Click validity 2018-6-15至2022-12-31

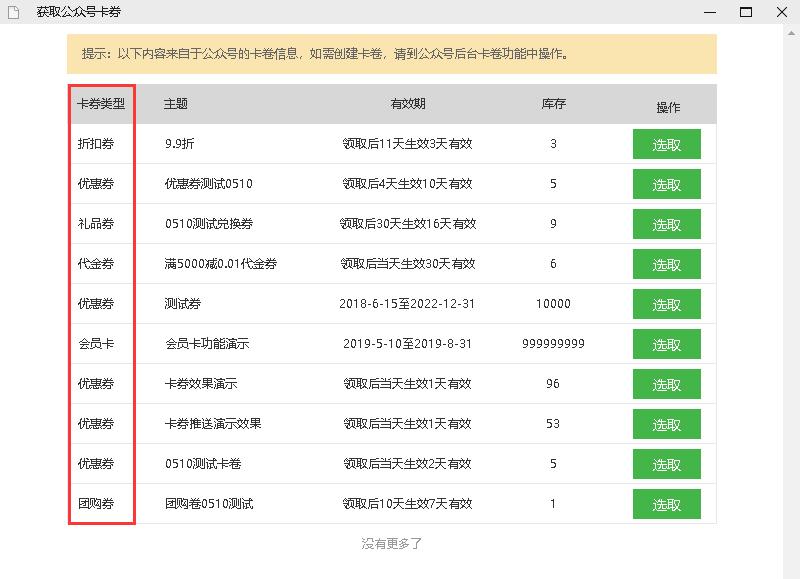[407, 304]
